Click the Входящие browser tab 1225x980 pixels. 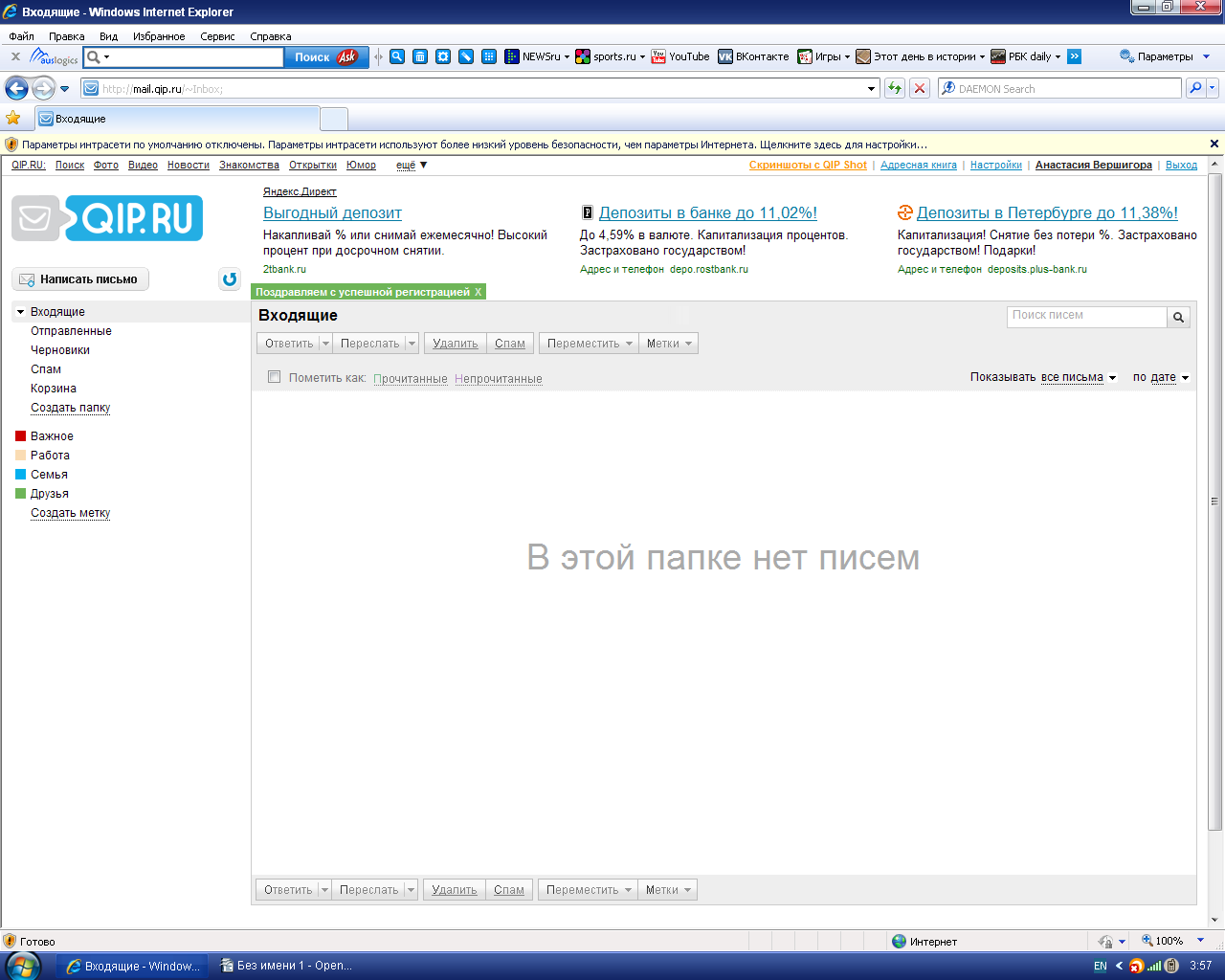point(177,119)
